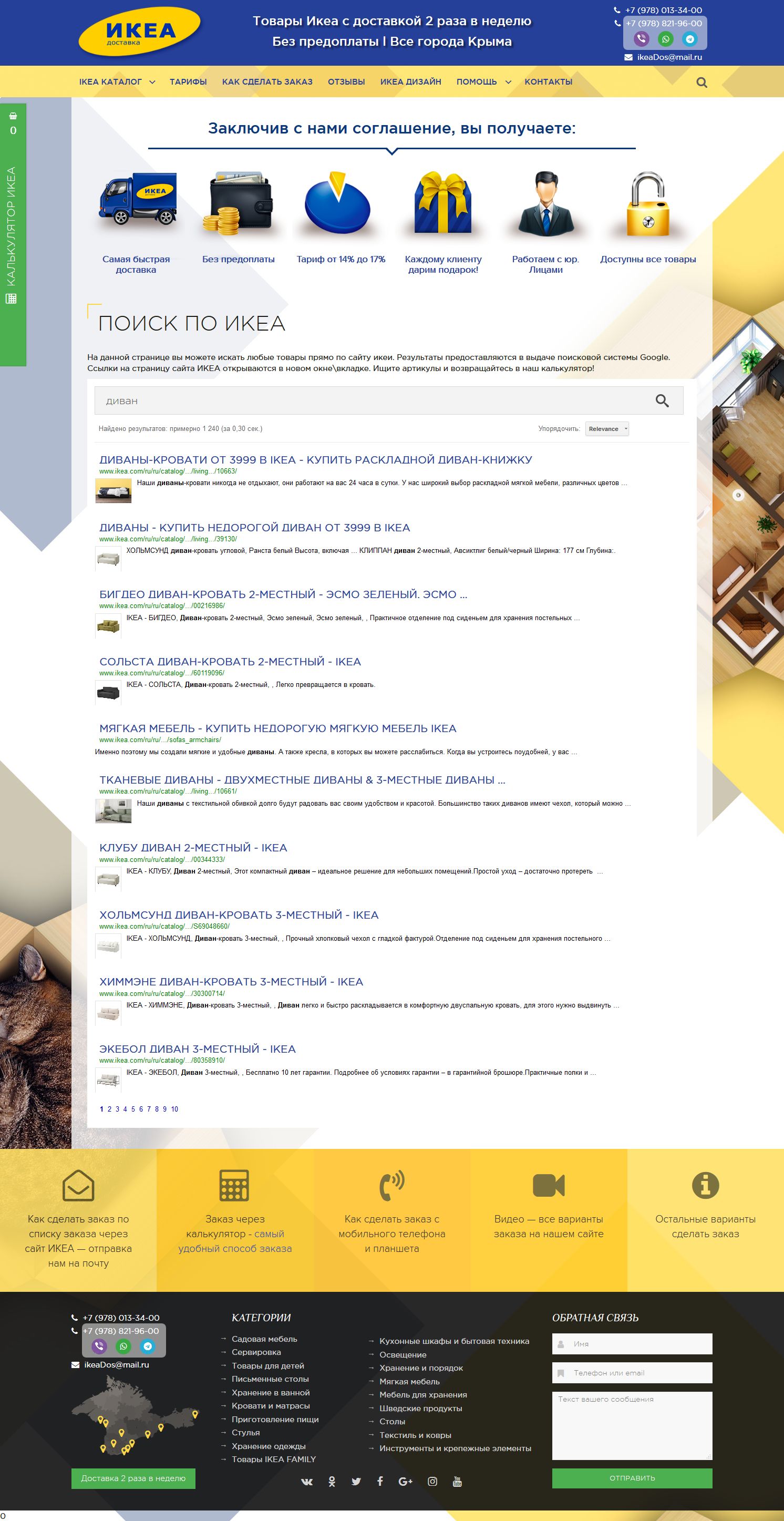Open Viber chat from the header
Screen dimensions: 784x1521
coord(641,39)
